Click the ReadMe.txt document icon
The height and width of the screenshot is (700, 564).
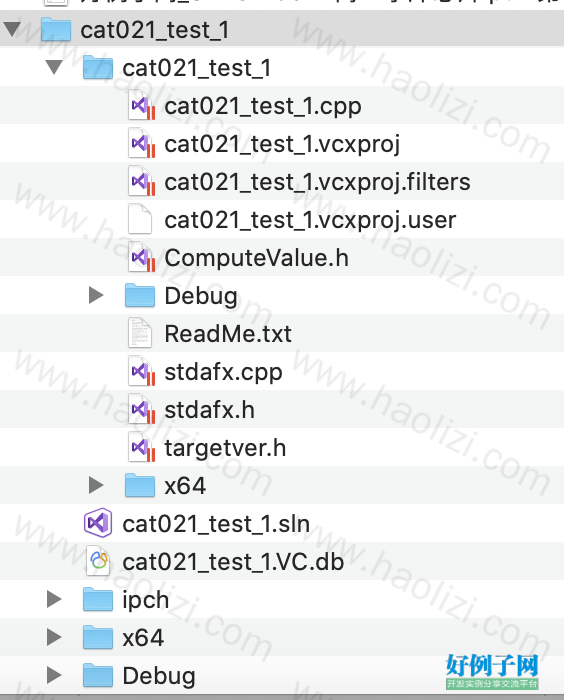coord(140,333)
